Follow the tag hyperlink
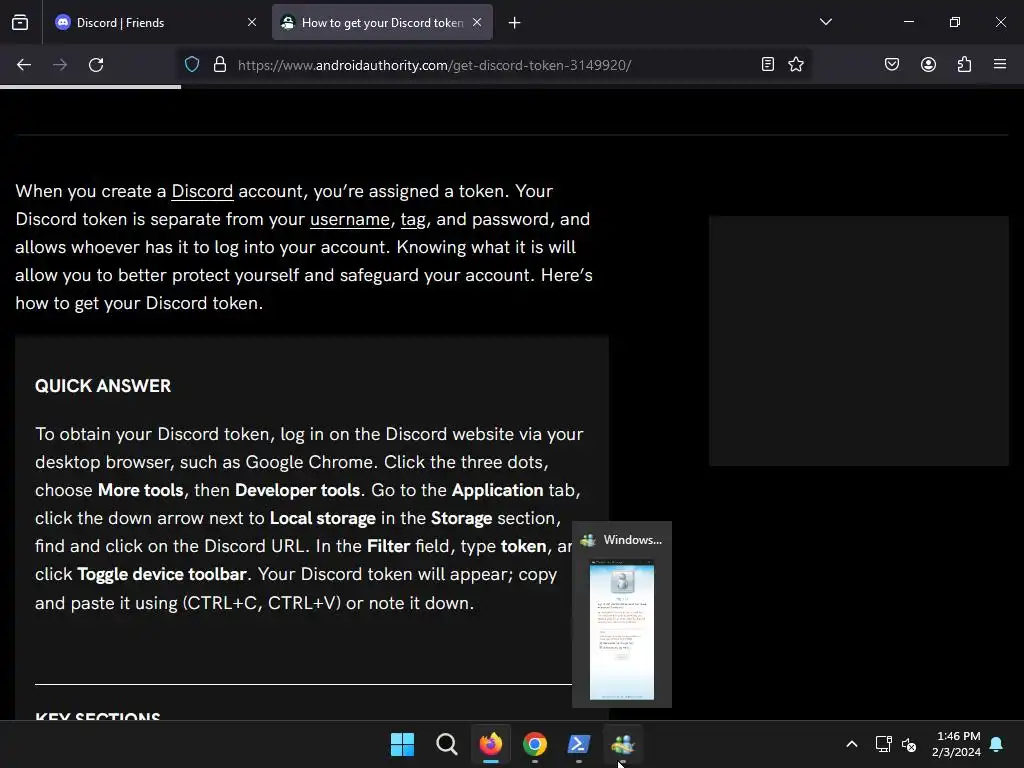 coord(413,219)
